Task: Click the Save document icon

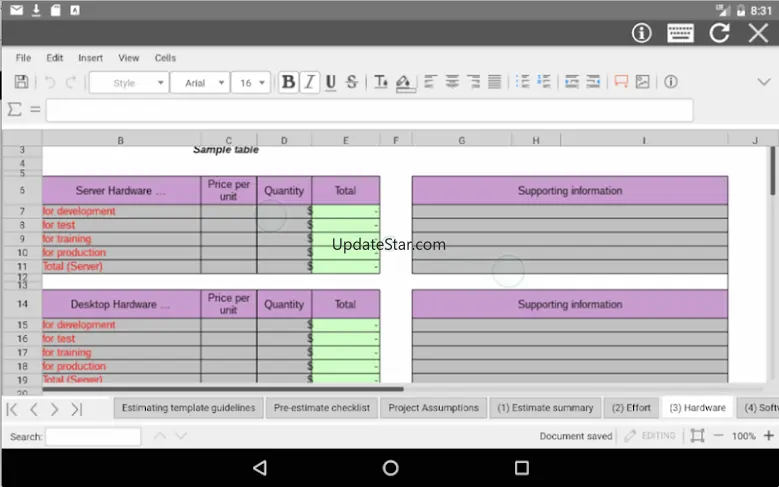Action: coord(21,83)
